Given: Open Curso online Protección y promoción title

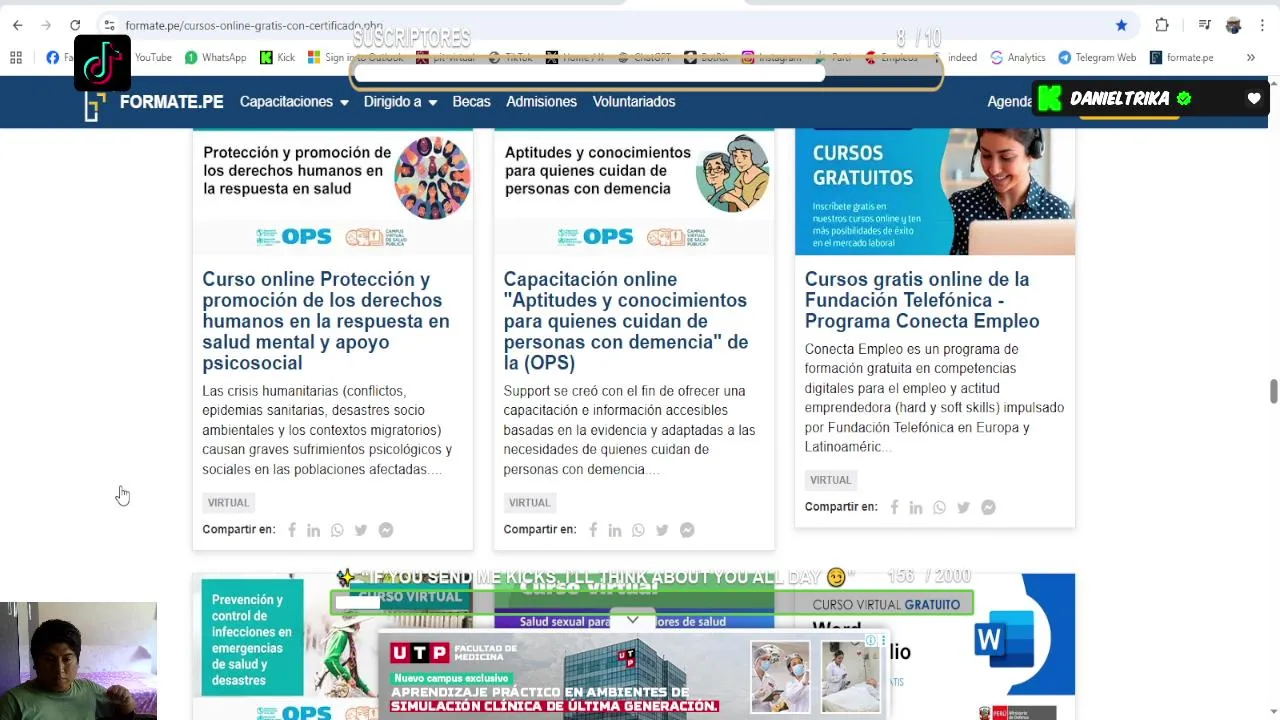Looking at the screenshot, I should (326, 321).
